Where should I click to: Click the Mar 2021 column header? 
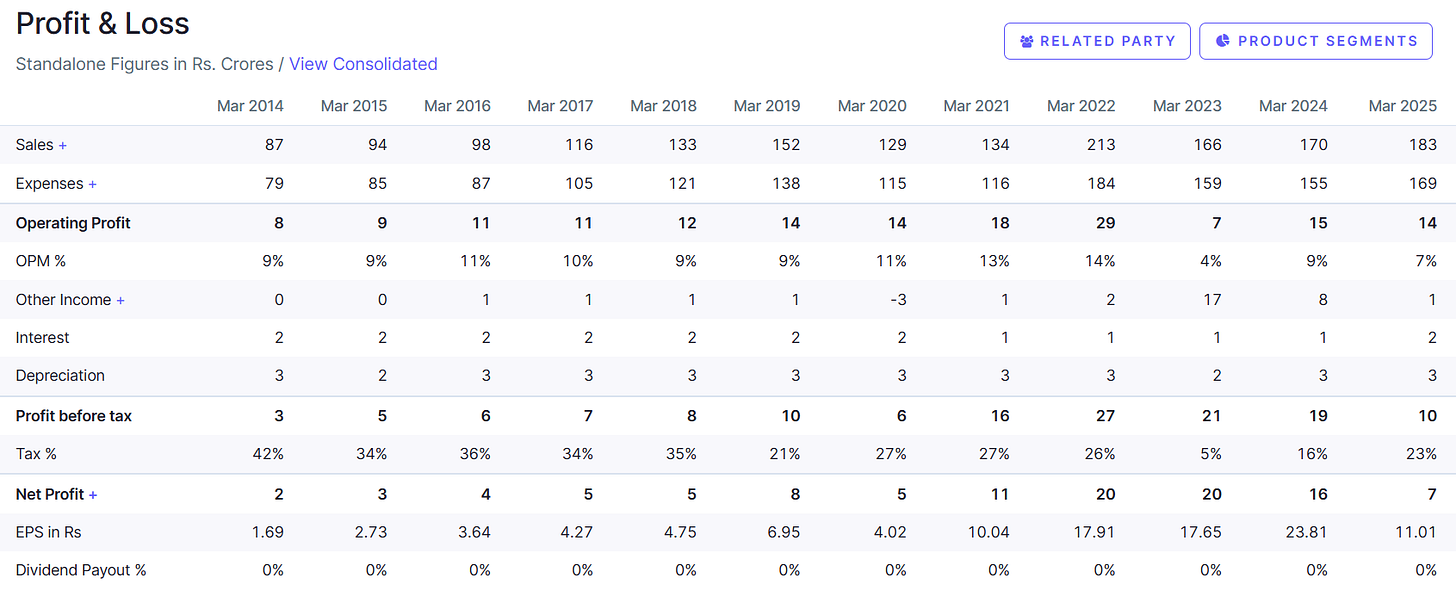point(976,106)
